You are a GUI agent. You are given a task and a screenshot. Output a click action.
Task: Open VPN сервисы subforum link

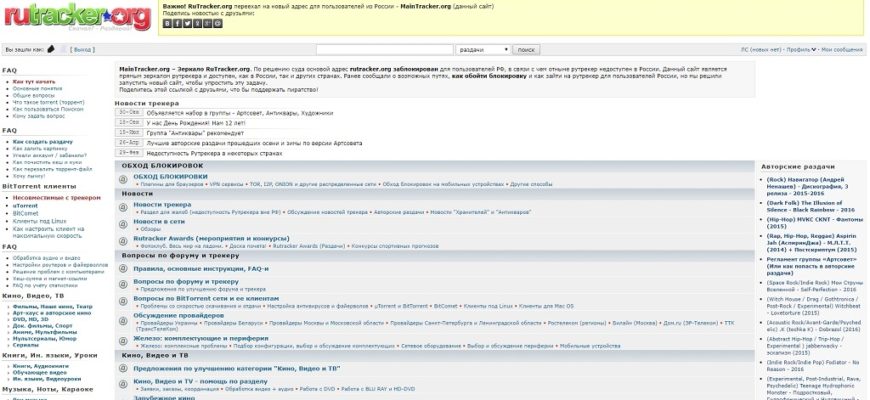224,184
